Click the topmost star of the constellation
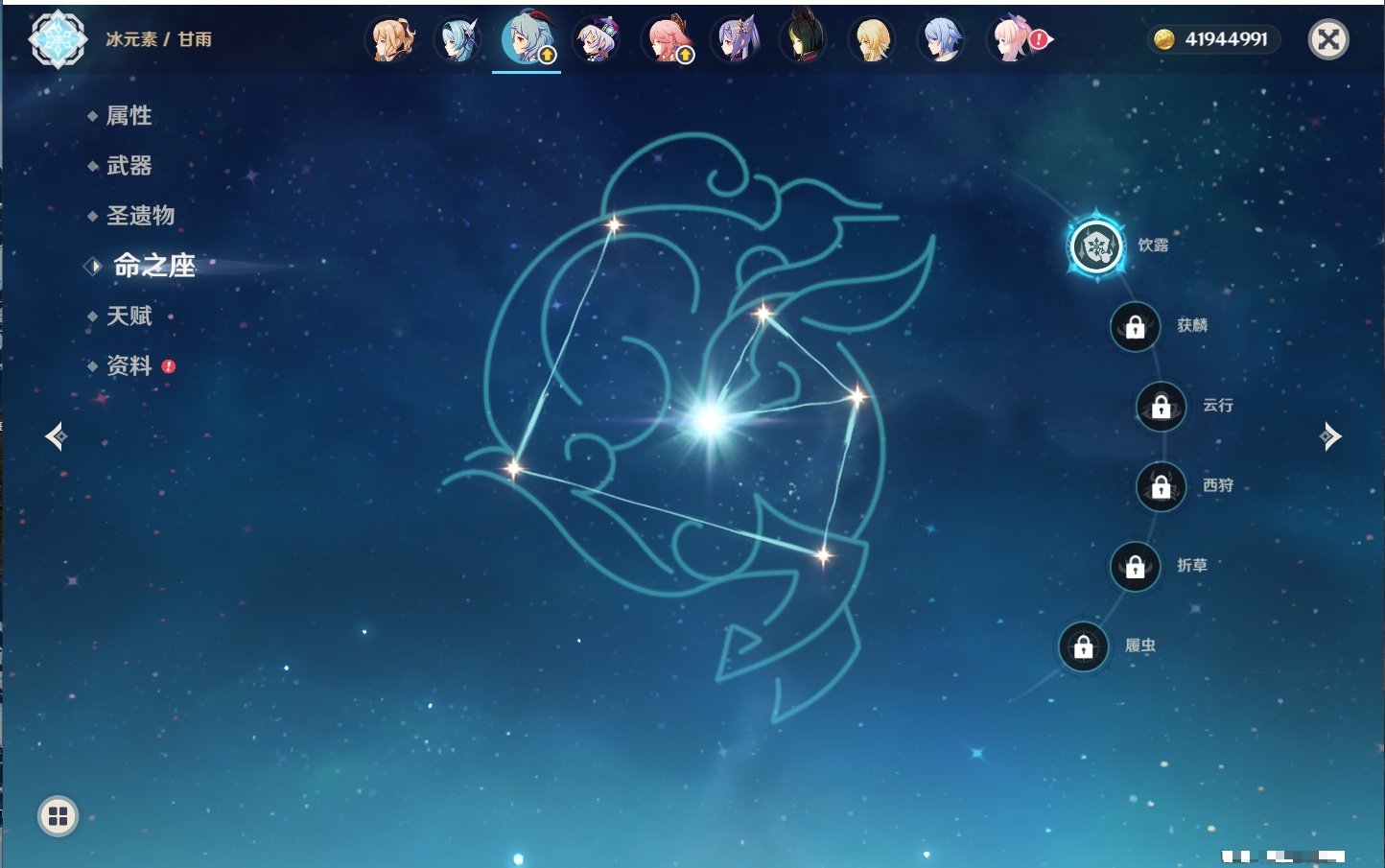Image resolution: width=1385 pixels, height=868 pixels. click(614, 224)
